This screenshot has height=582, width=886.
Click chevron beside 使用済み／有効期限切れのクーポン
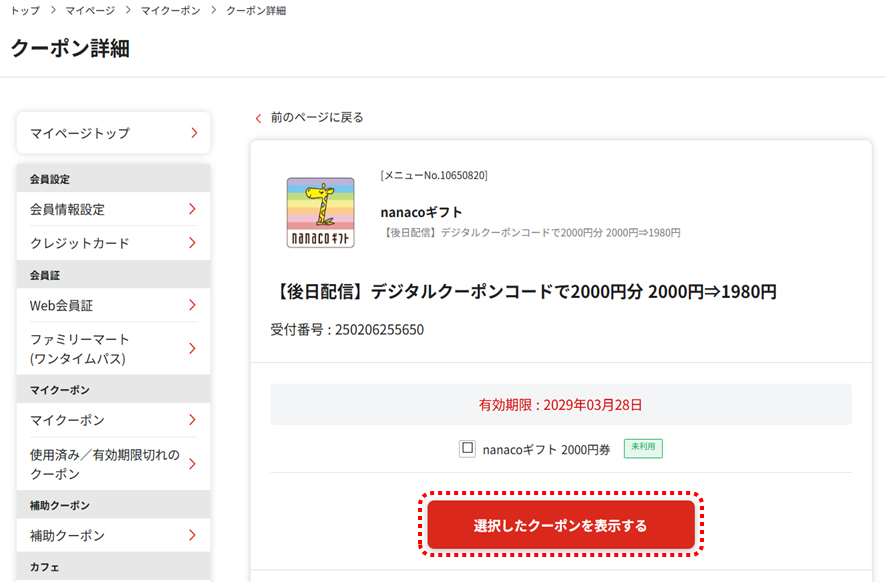193,464
